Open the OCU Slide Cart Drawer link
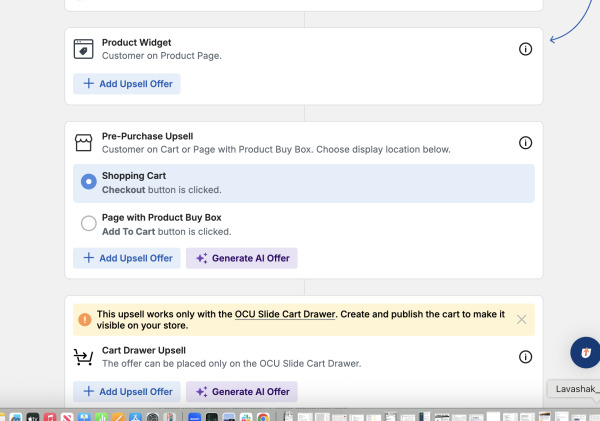This screenshot has height=421, width=600. point(285,314)
